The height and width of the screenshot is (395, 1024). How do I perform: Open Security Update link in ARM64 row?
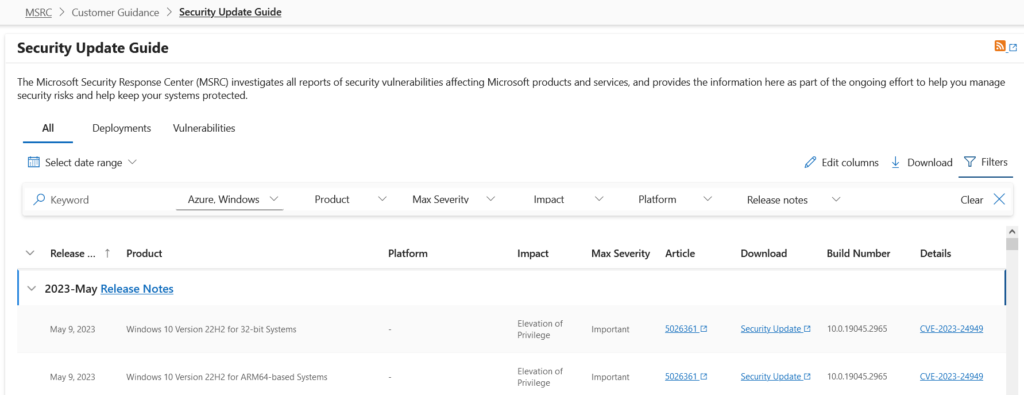[x=775, y=377]
